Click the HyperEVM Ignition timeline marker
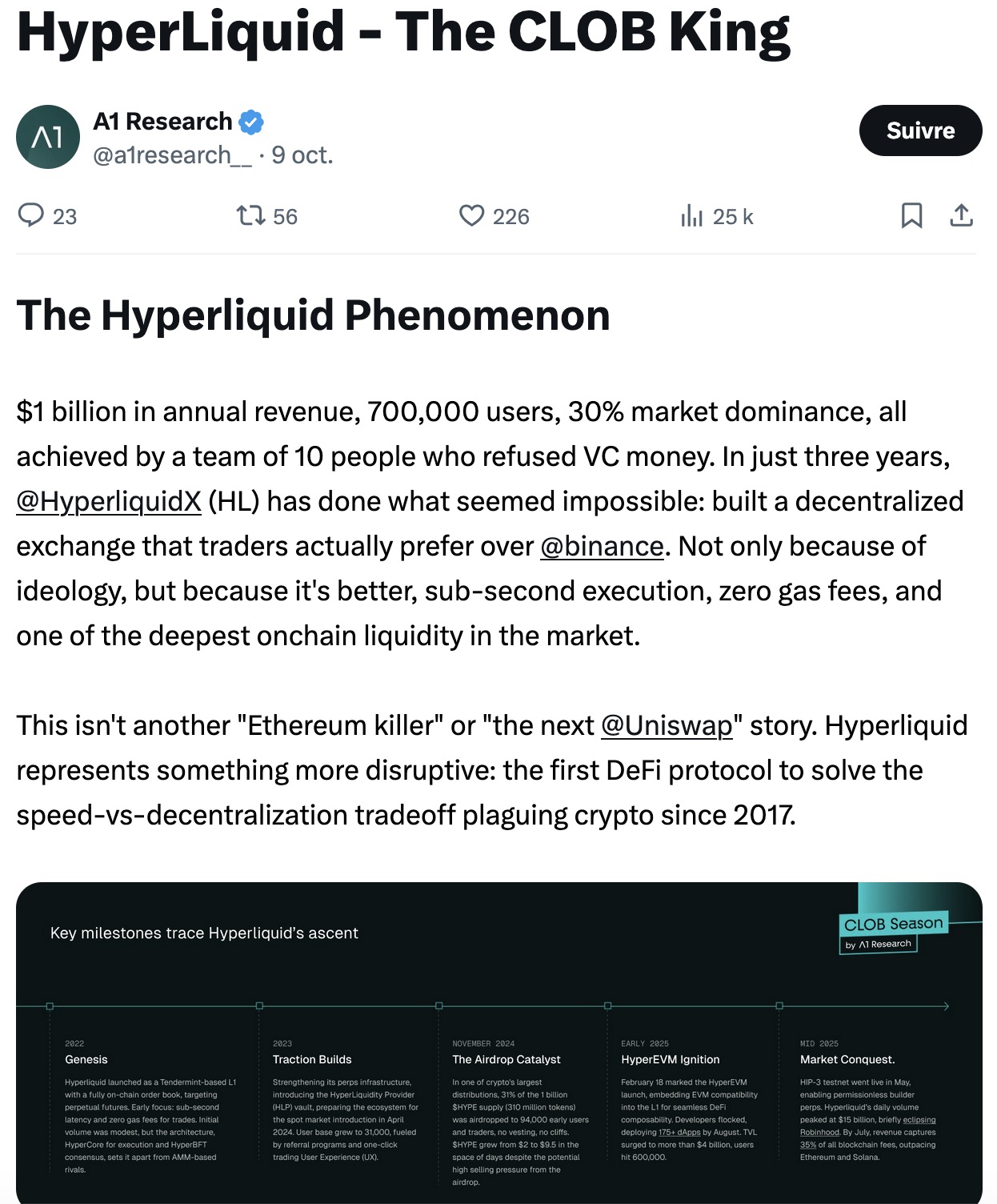Image resolution: width=997 pixels, height=1204 pixels. (x=608, y=1005)
